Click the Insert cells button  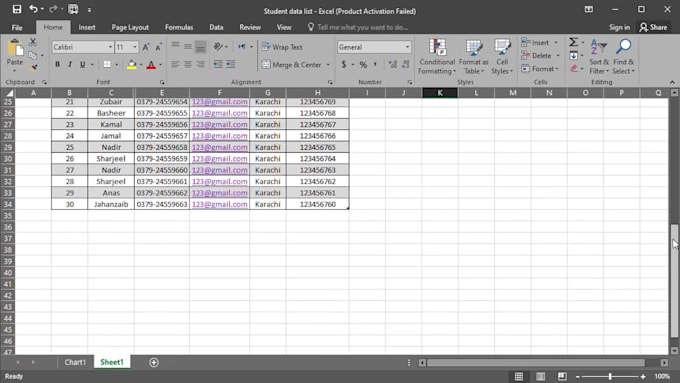click(x=536, y=43)
